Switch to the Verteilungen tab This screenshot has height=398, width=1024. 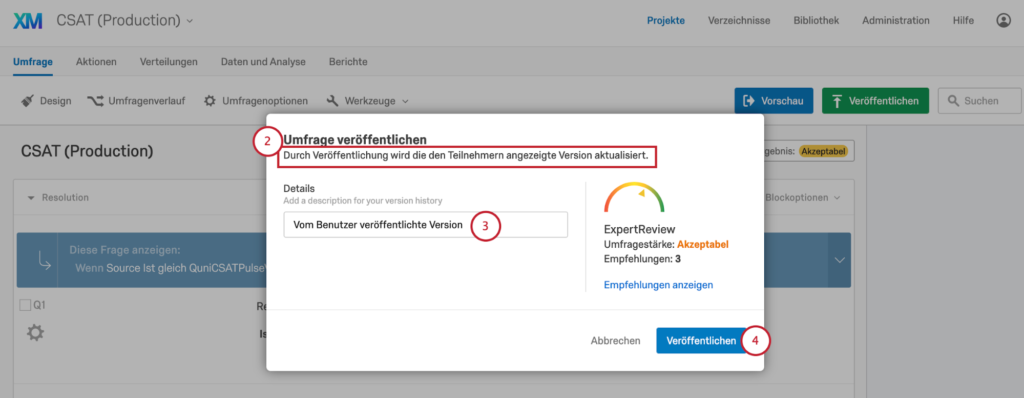coord(168,62)
